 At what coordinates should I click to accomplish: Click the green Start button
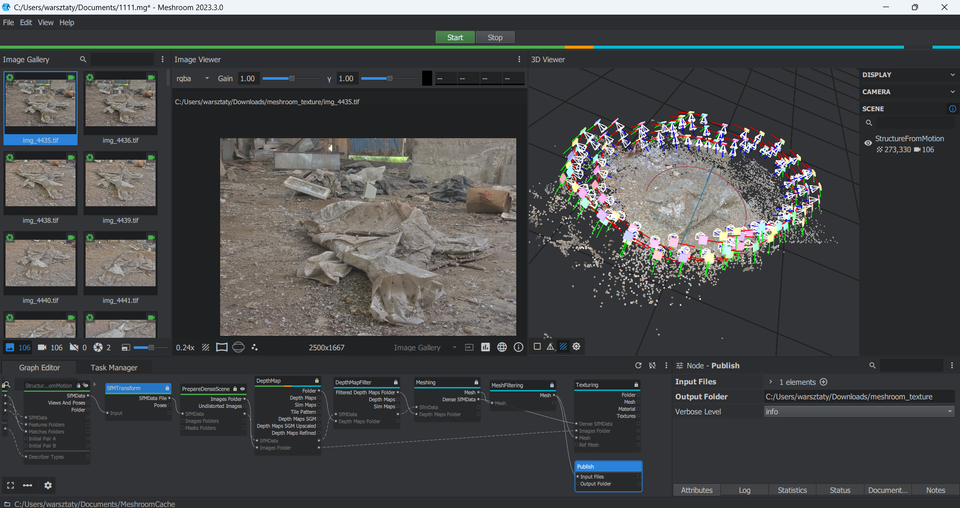click(455, 37)
